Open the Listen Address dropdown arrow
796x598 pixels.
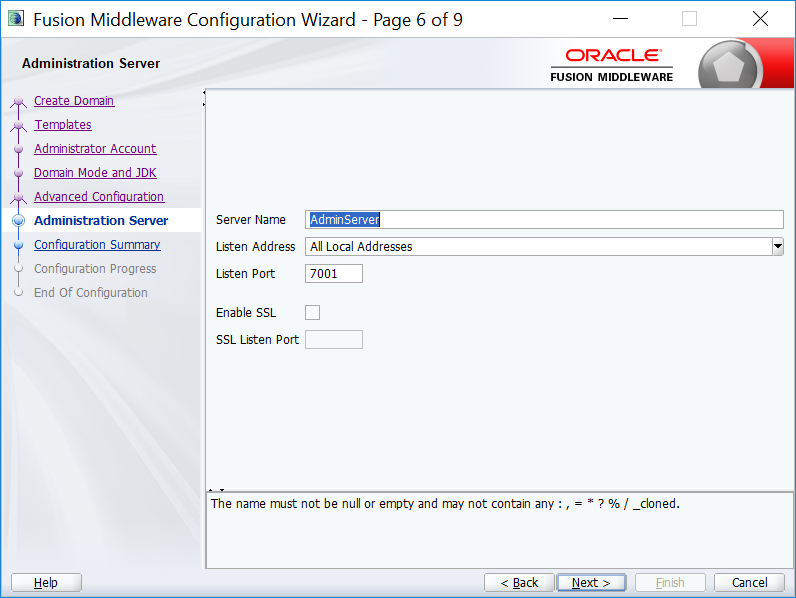tap(777, 246)
